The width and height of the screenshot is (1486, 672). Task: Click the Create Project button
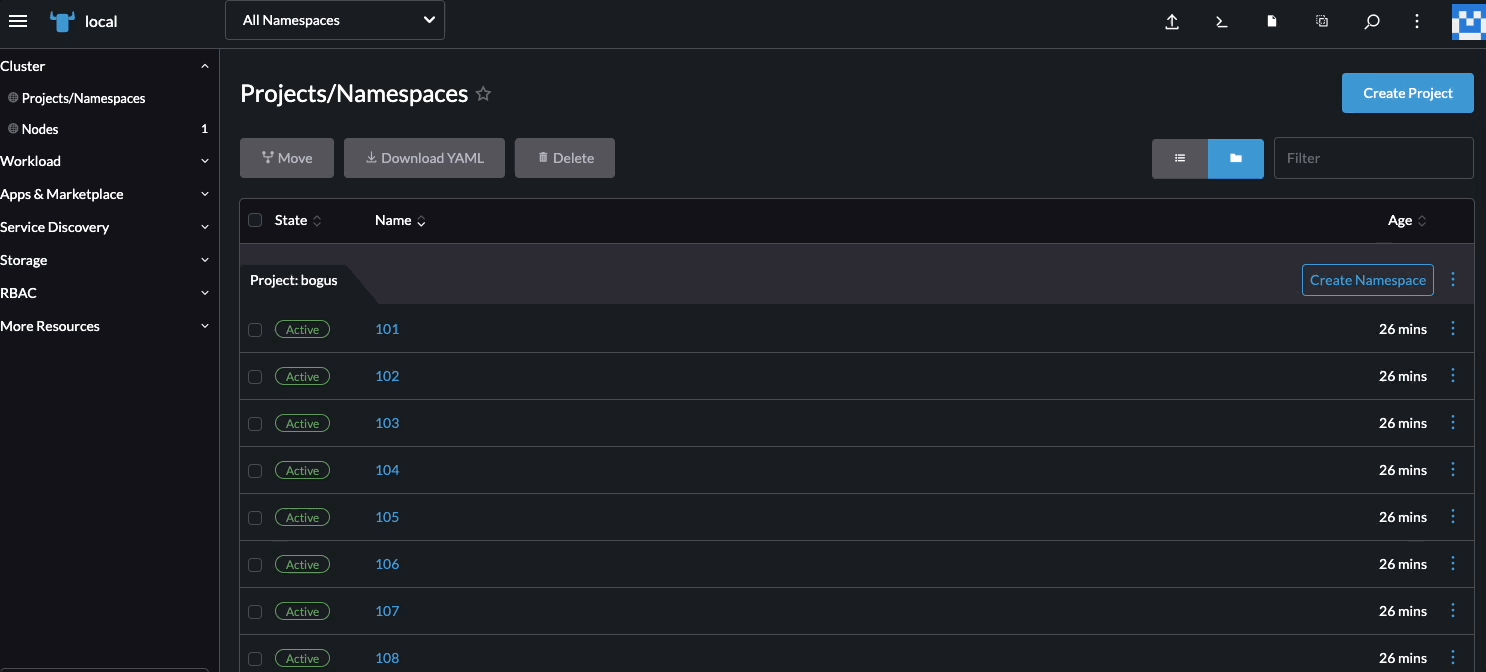(x=1407, y=92)
